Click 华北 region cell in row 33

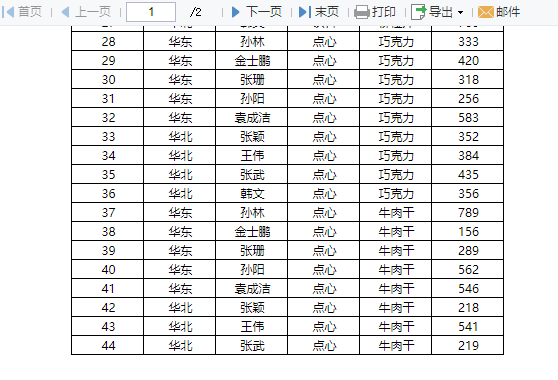[179, 136]
